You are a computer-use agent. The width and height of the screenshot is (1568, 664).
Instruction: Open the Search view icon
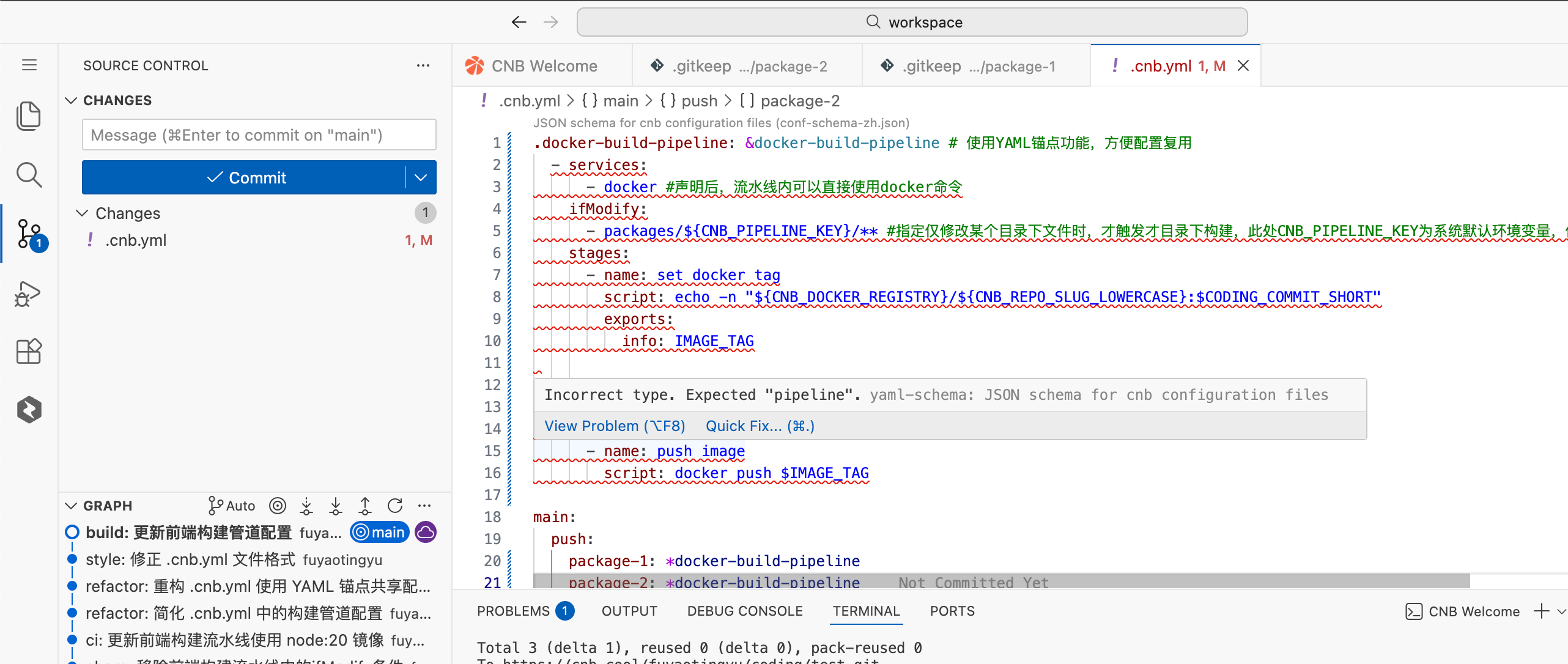(28, 175)
